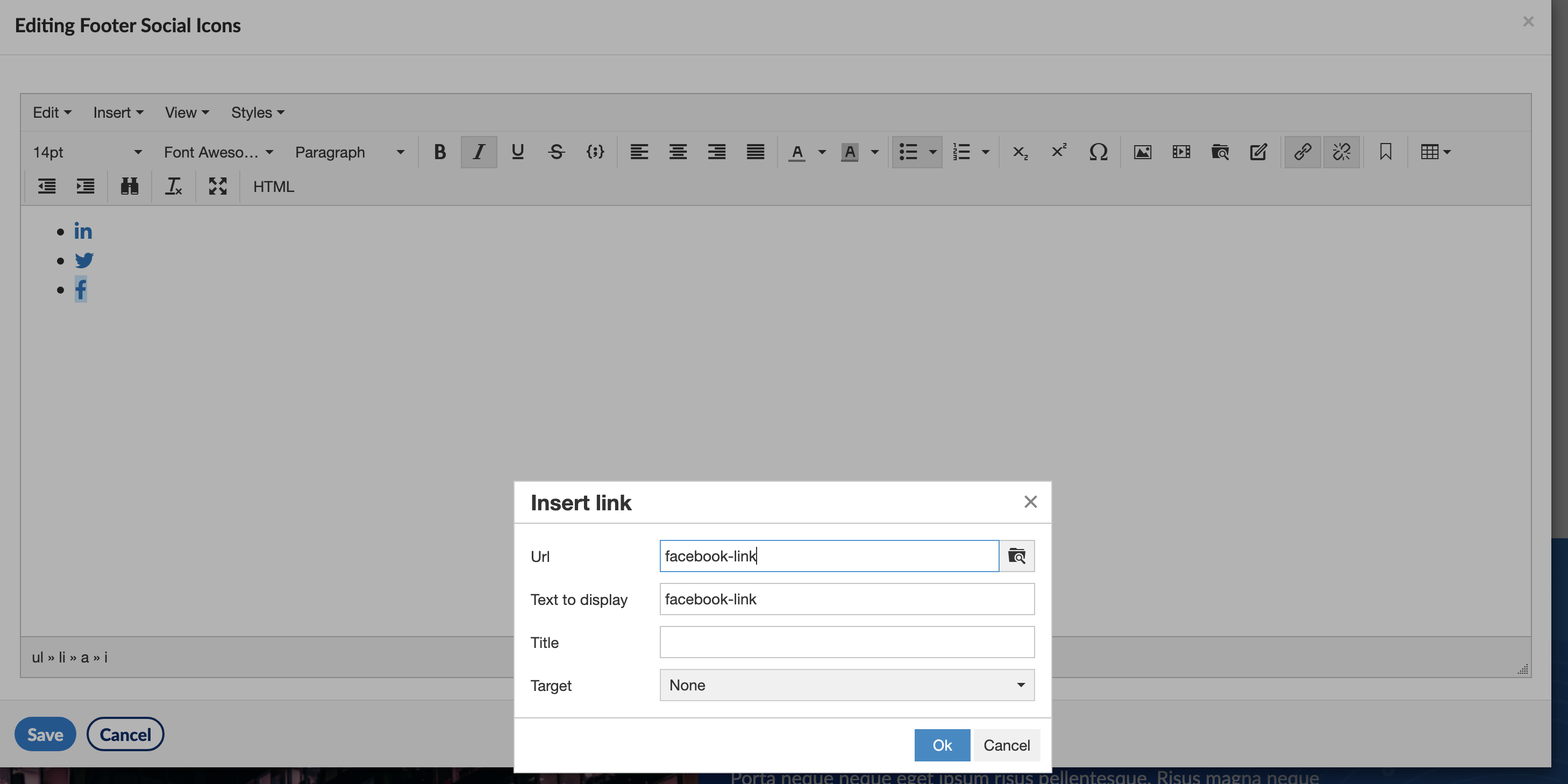
Task: Insert media with the video icon
Action: click(1181, 152)
